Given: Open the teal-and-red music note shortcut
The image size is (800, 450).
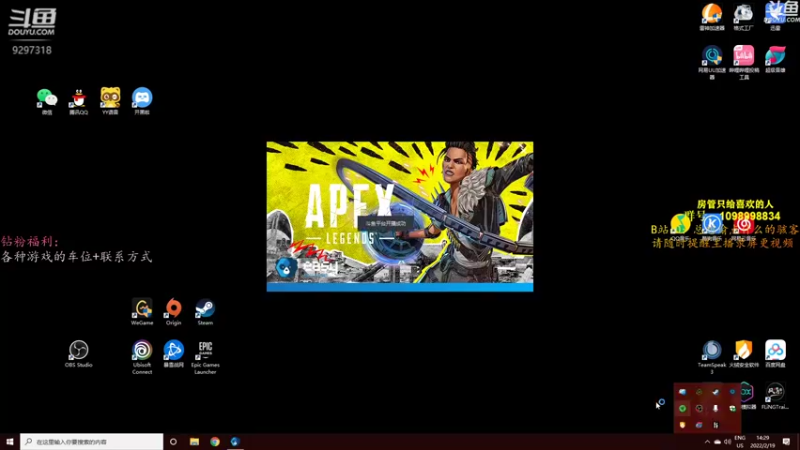Looking at the screenshot, I should (775, 59).
